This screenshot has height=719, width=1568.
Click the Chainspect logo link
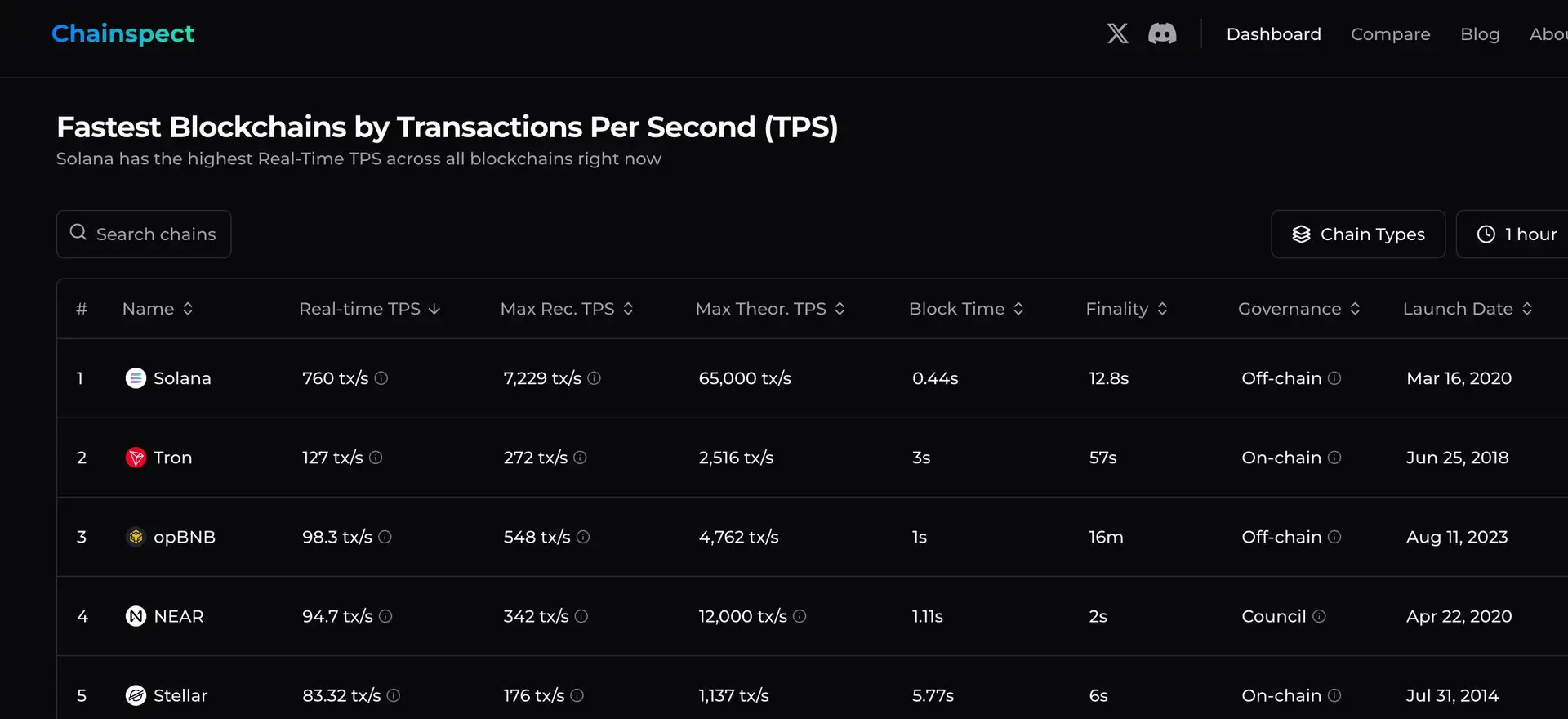[123, 33]
